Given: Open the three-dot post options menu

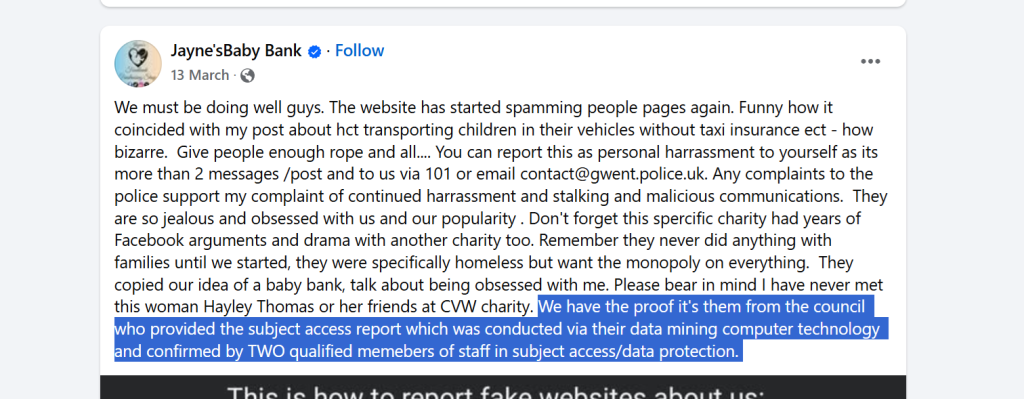Looking at the screenshot, I should (871, 61).
